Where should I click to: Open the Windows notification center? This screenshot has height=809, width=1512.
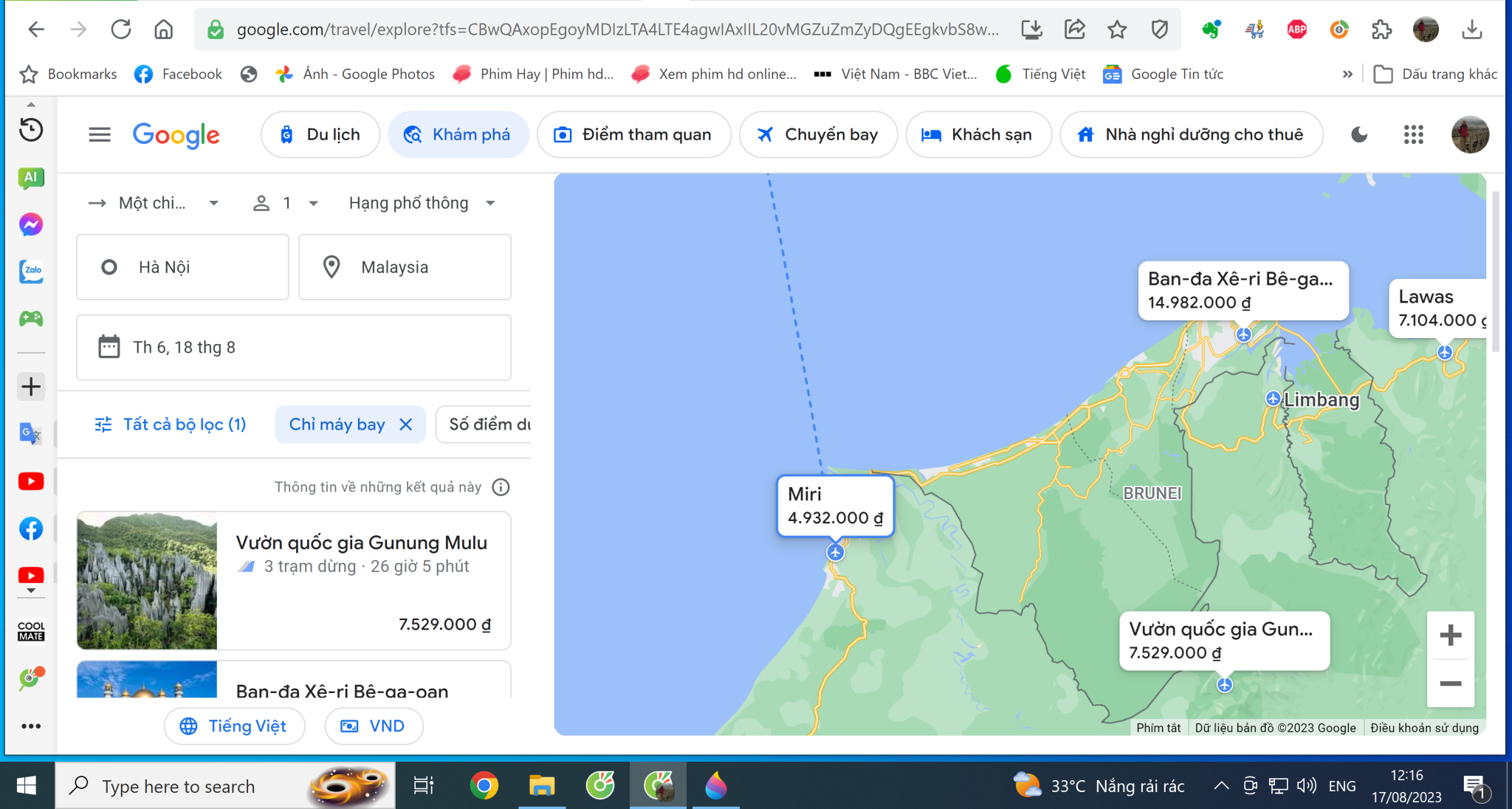pyautogui.click(x=1474, y=788)
